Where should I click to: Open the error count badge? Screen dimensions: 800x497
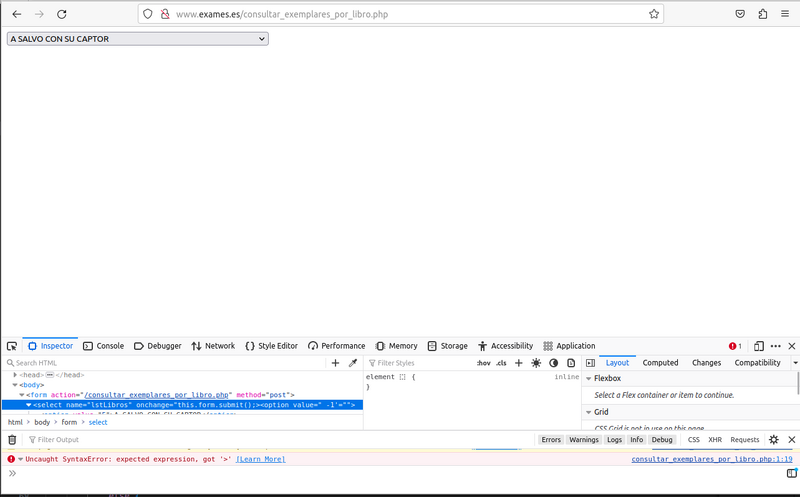click(735, 346)
